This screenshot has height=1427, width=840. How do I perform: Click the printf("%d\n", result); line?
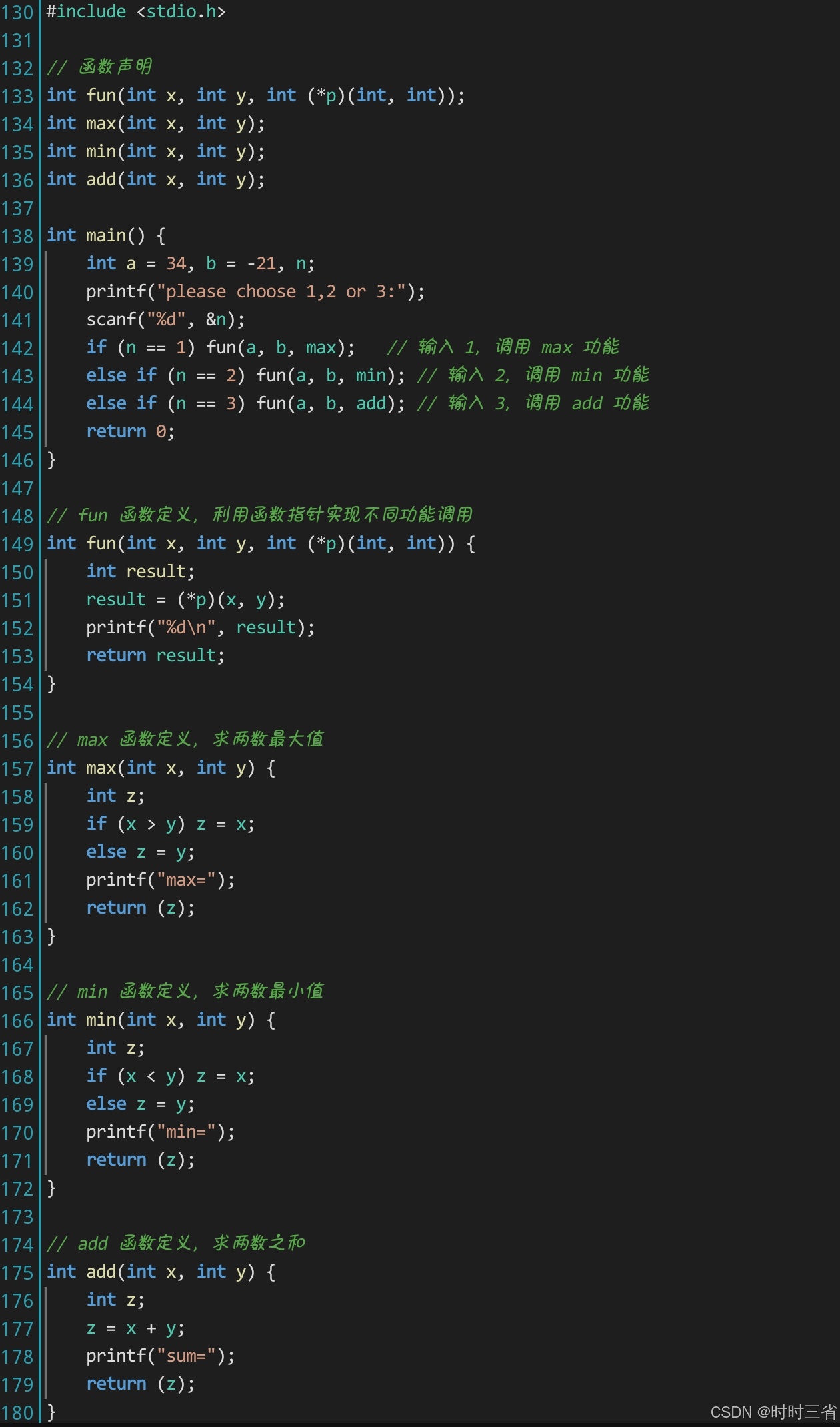200,628
